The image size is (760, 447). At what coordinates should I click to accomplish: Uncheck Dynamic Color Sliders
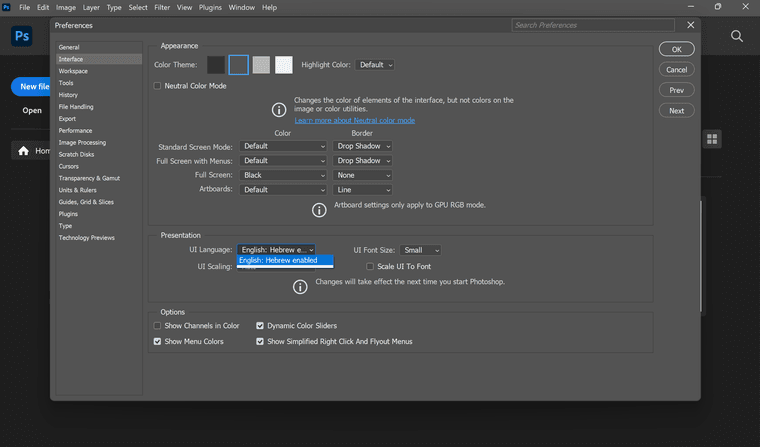[260, 326]
